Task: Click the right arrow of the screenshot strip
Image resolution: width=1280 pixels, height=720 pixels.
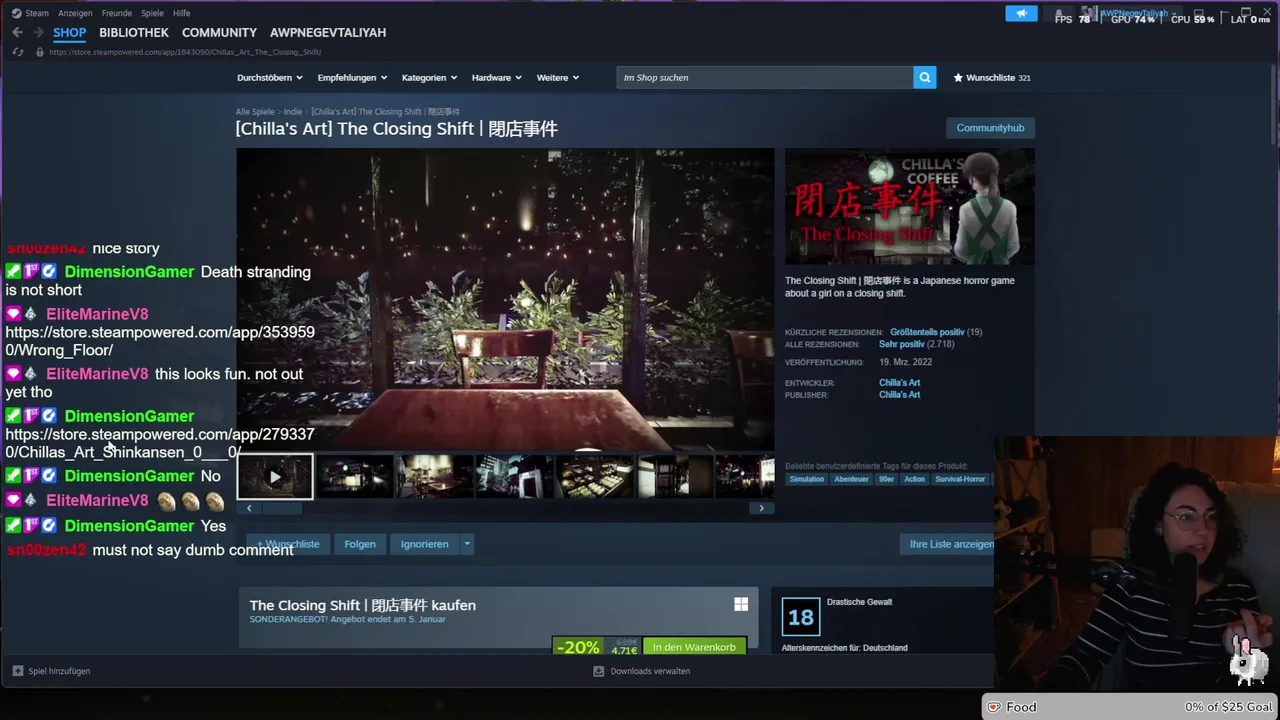Action: coord(761,508)
